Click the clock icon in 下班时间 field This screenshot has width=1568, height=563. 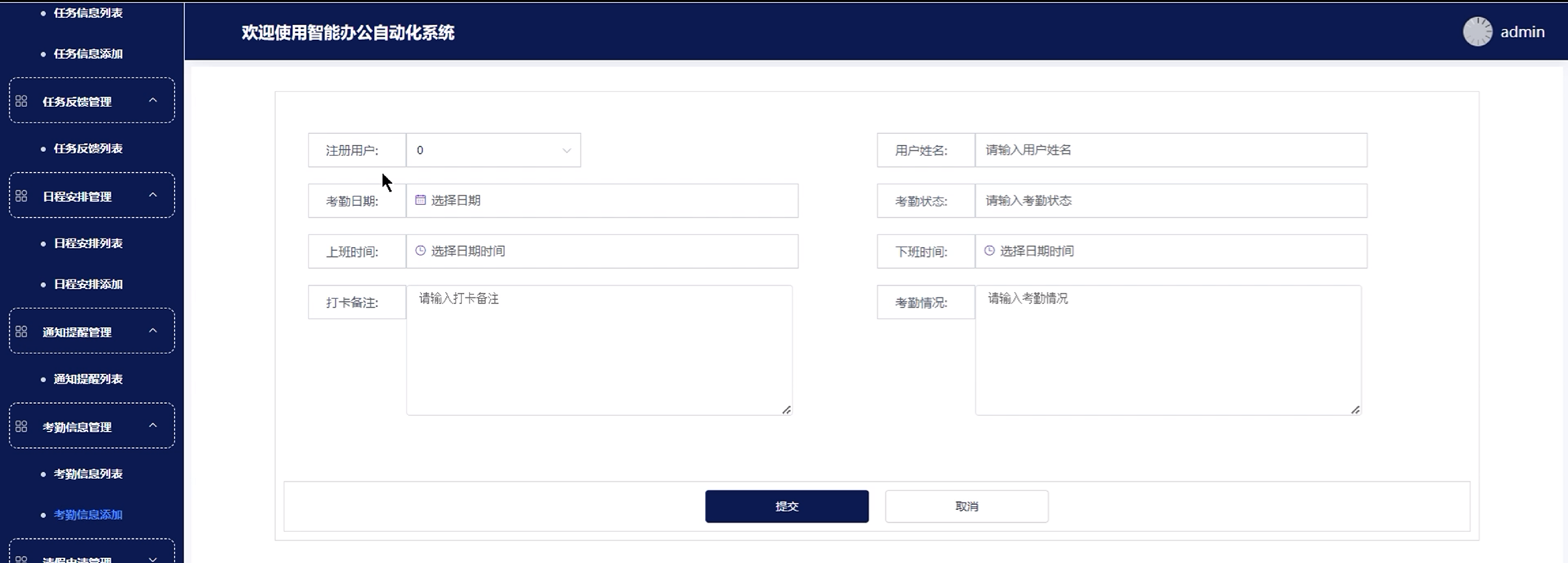coord(989,250)
